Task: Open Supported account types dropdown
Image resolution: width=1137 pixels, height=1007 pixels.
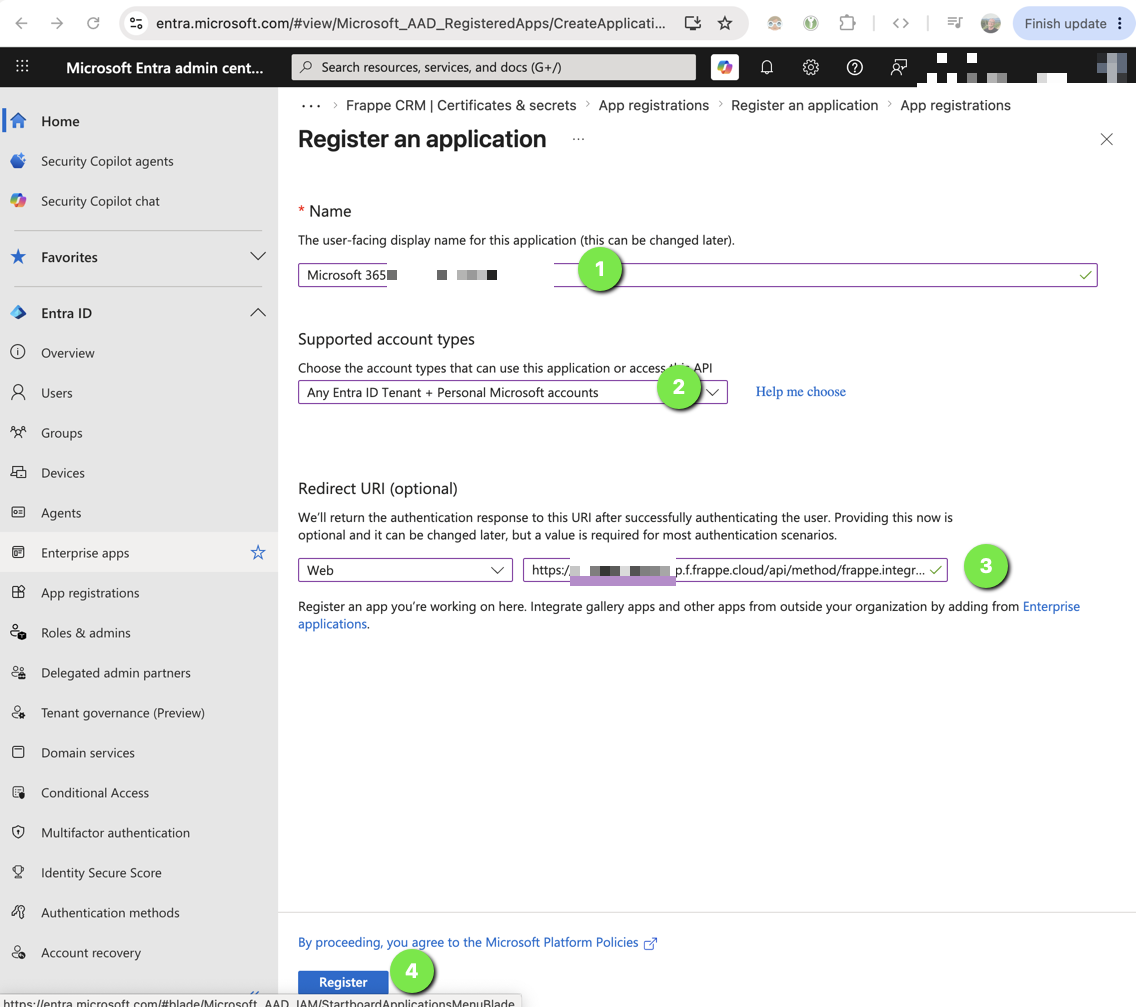Action: click(x=513, y=392)
